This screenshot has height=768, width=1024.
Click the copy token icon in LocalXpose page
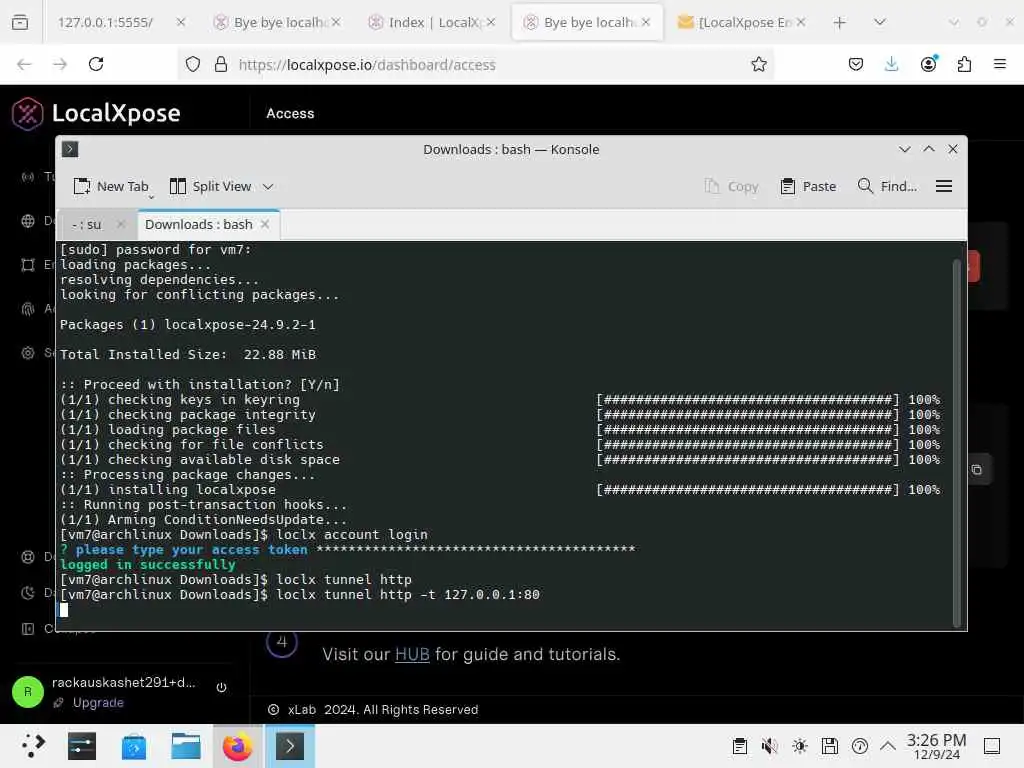pyautogui.click(x=976, y=470)
